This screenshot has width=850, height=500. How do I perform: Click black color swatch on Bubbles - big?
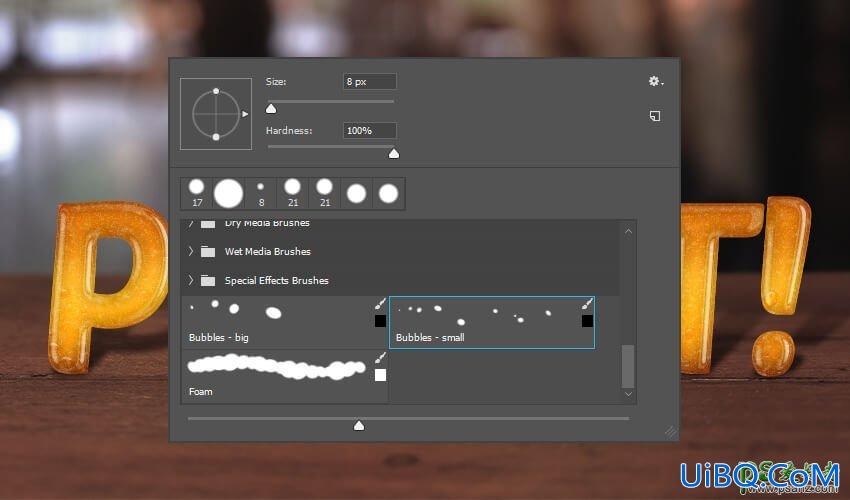point(381,321)
